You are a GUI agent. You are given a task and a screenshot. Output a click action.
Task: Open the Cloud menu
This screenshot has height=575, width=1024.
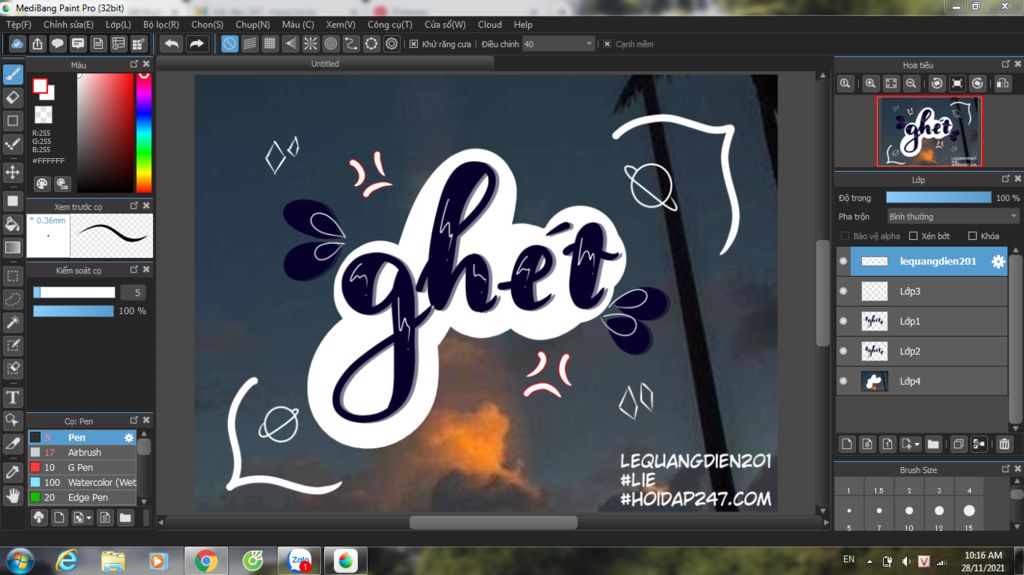pyautogui.click(x=490, y=24)
